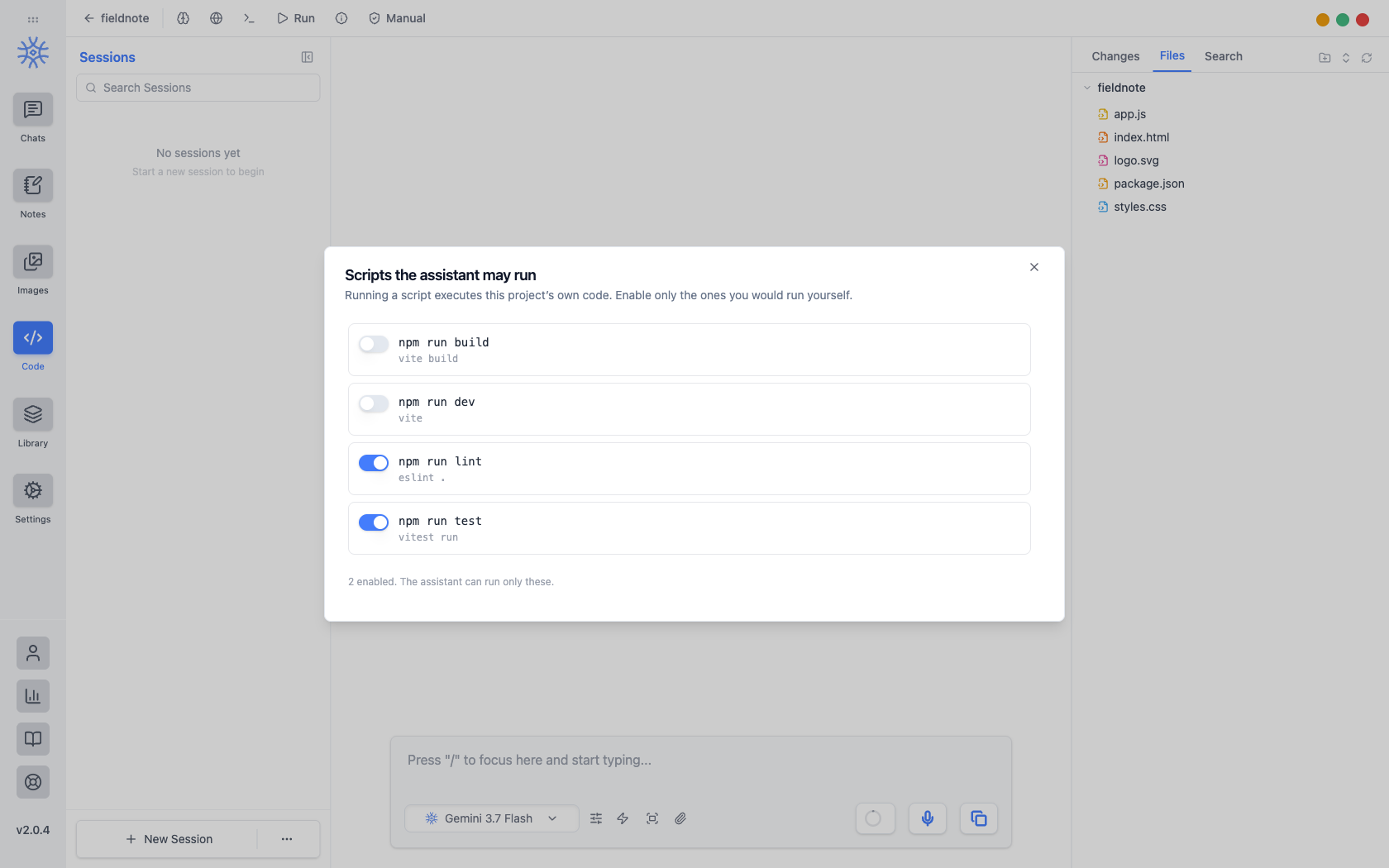Click the Manual mode button
1389x868 pixels.
[397, 18]
